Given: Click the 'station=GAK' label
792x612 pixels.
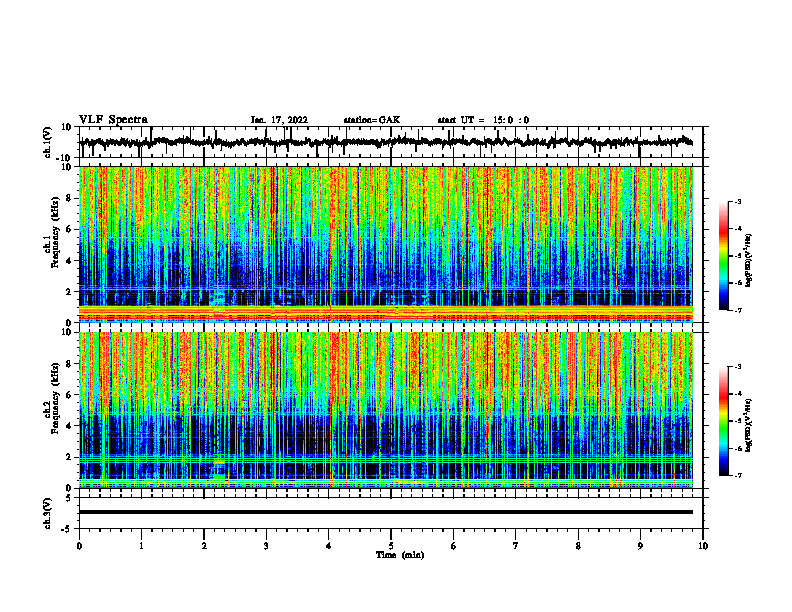Looking at the screenshot, I should (372, 120).
